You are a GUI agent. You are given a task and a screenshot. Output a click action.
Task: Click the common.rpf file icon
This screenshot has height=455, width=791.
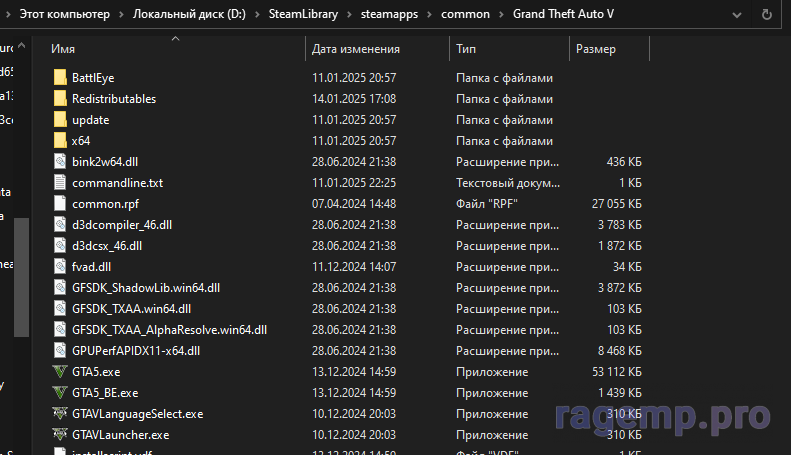(x=60, y=204)
